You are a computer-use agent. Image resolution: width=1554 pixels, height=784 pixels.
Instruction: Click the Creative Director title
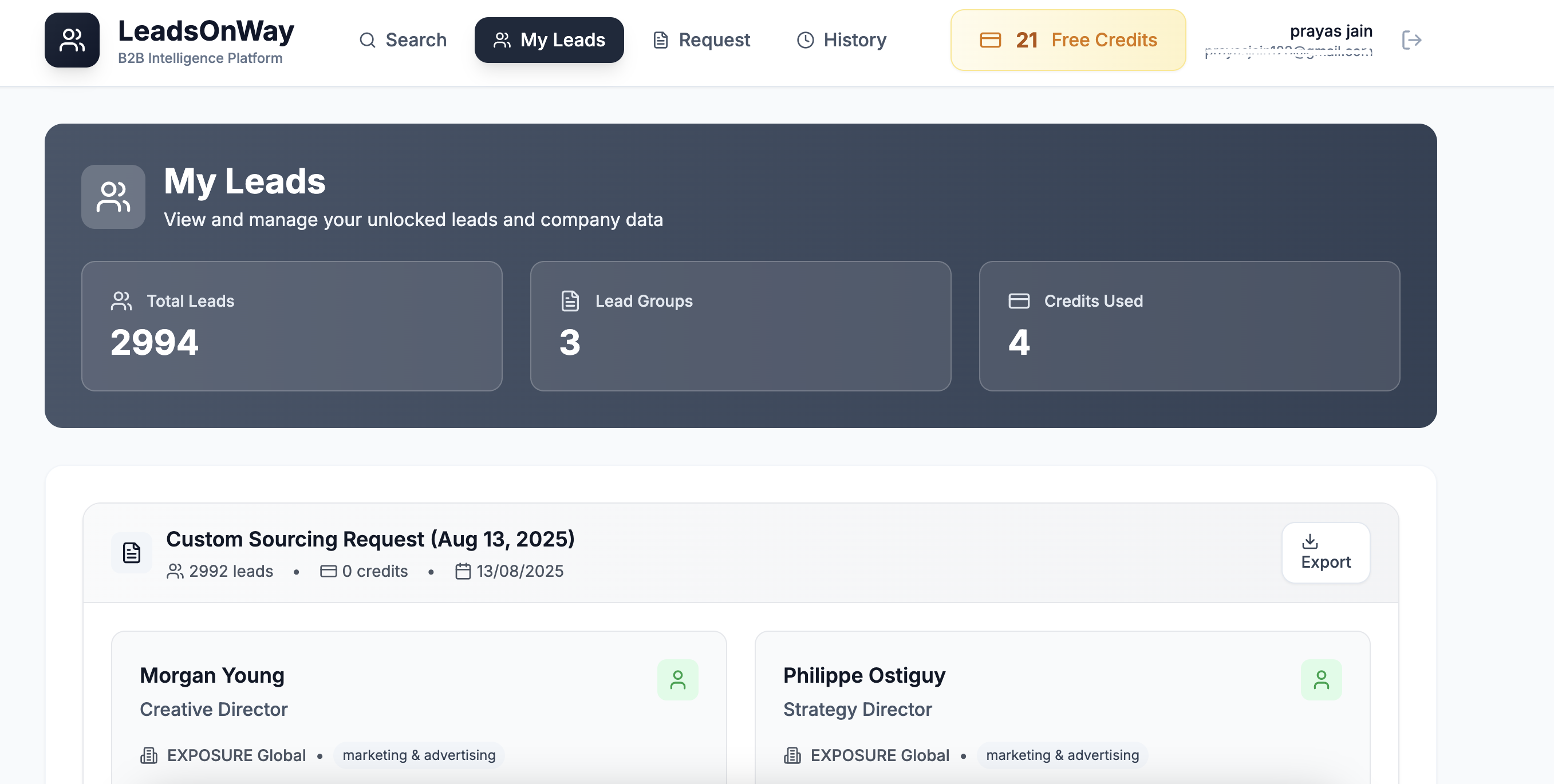click(214, 709)
